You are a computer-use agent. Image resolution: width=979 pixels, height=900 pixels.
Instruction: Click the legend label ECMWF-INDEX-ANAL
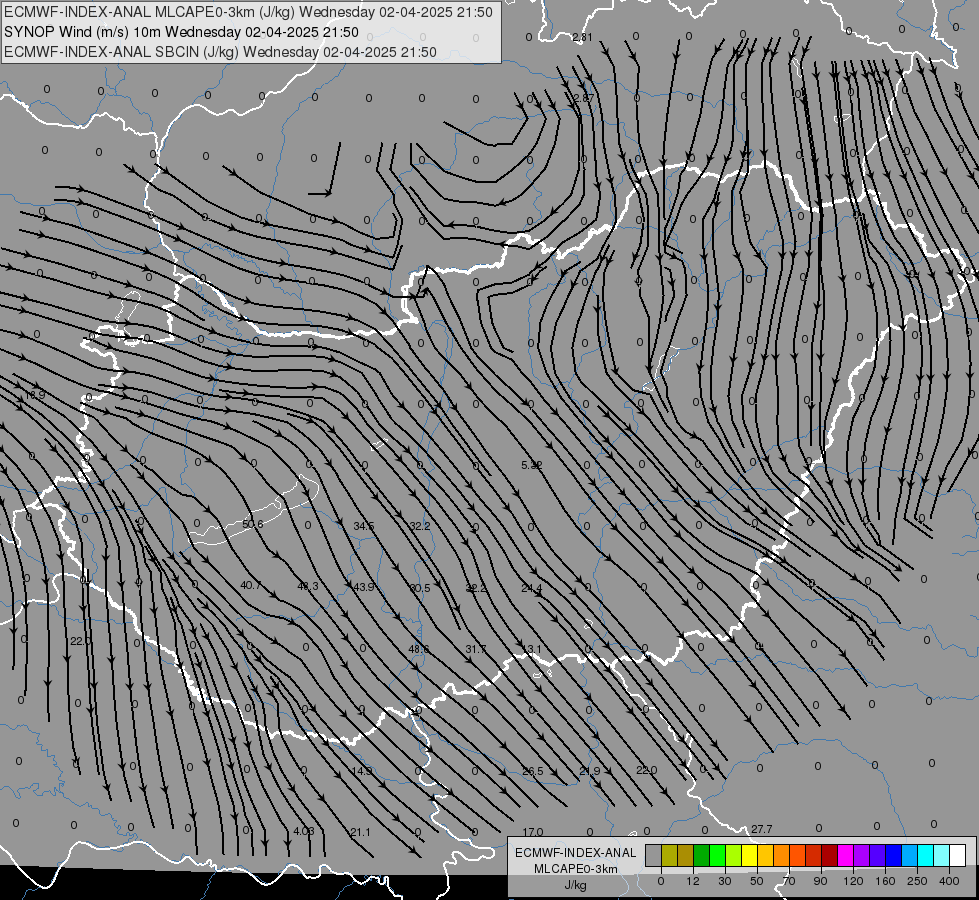(576, 853)
